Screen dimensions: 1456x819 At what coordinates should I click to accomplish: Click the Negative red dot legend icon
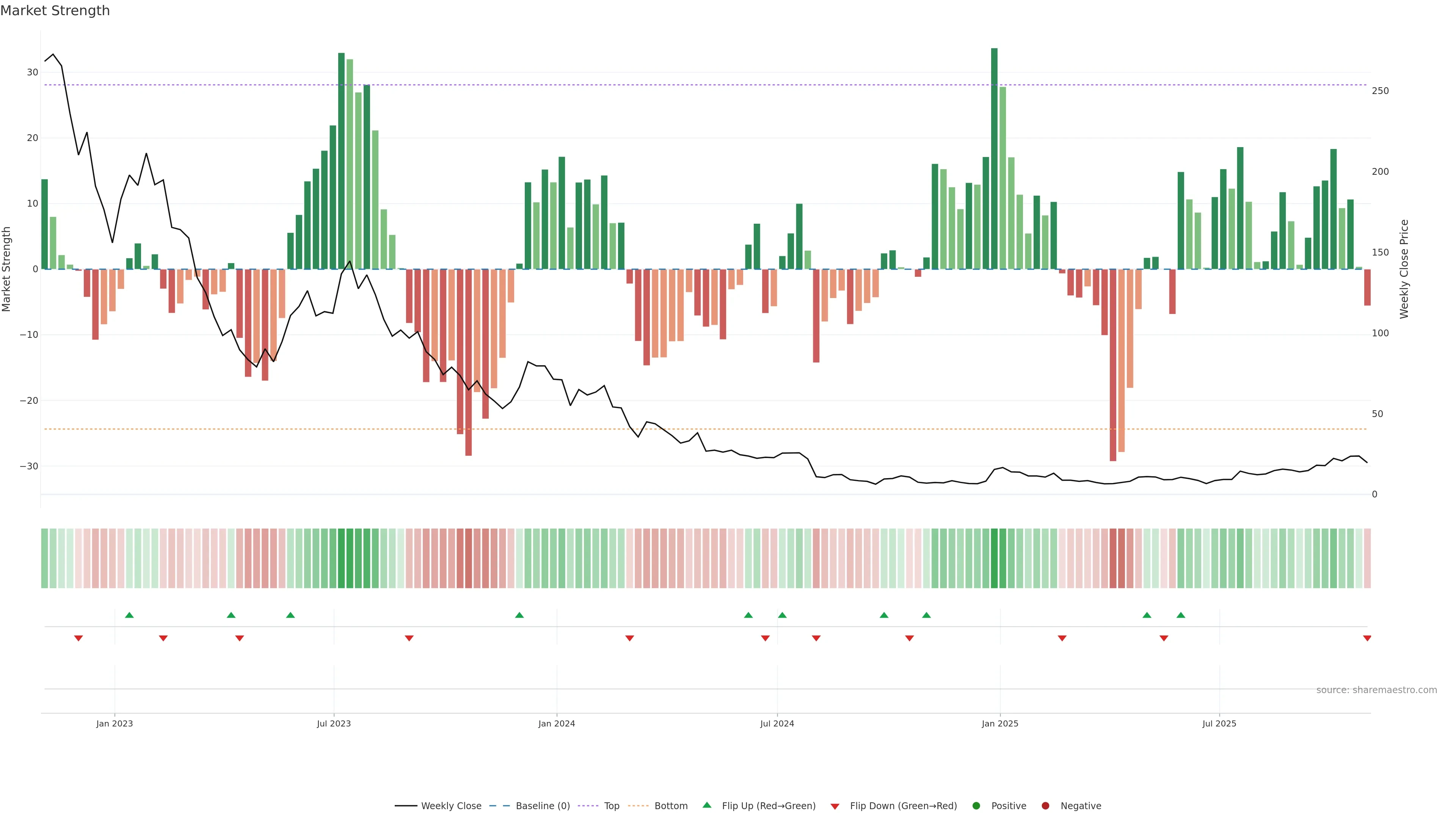[1045, 806]
